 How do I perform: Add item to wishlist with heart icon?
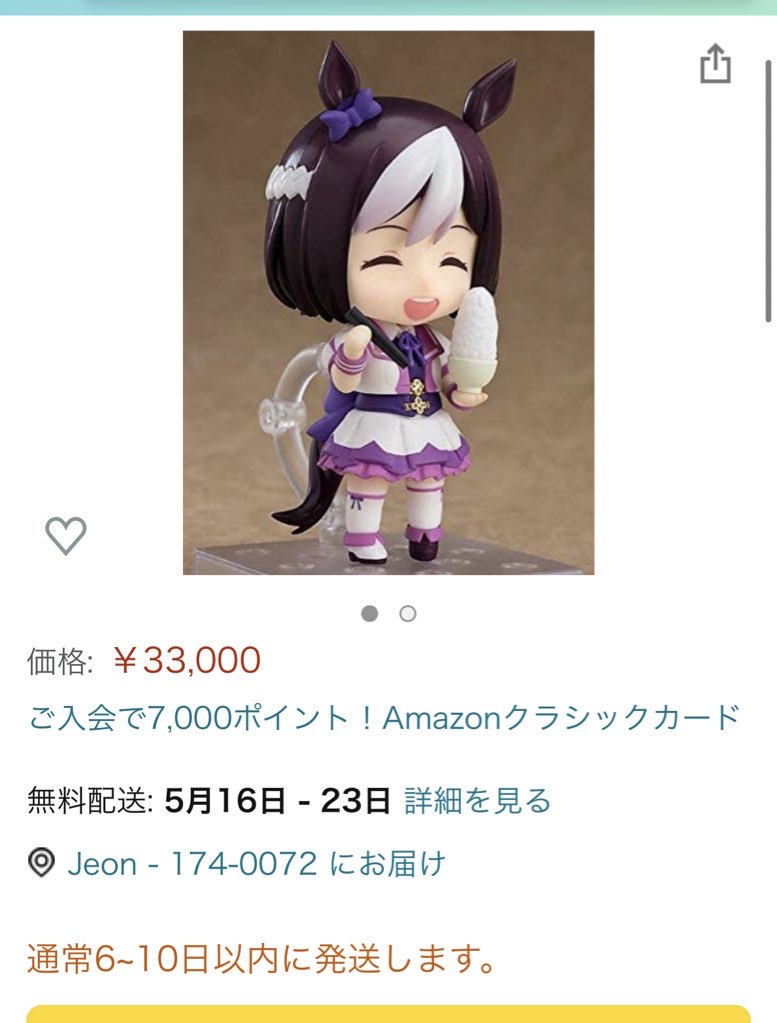tap(65, 536)
